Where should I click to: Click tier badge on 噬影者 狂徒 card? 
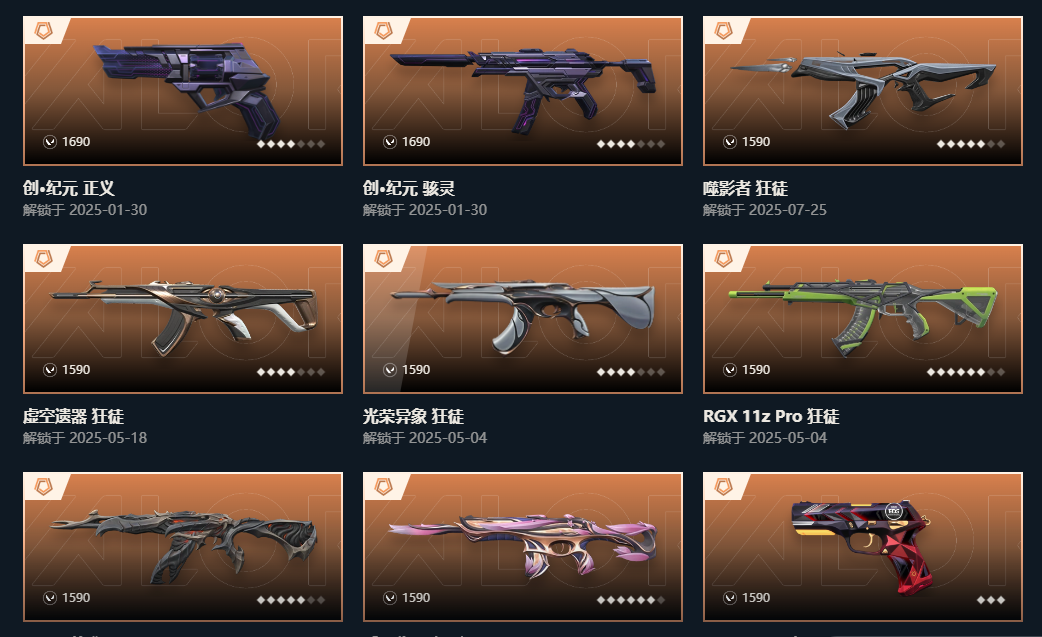point(724,31)
